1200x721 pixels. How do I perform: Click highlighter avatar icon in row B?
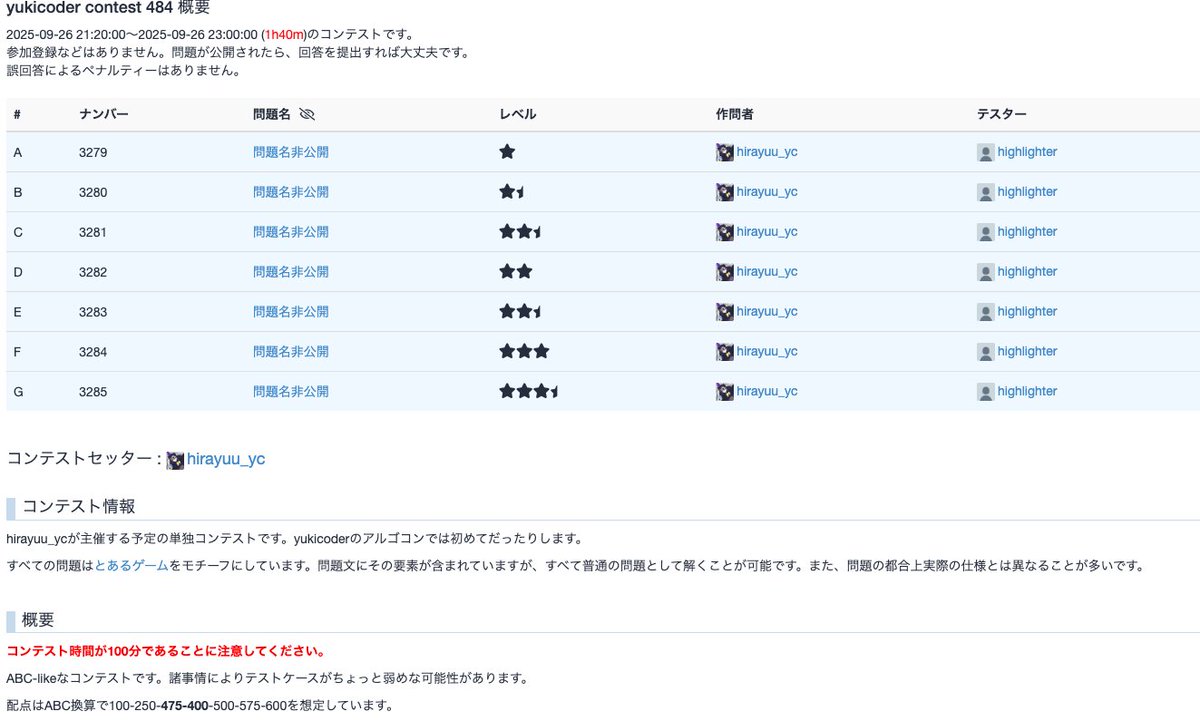click(x=986, y=192)
